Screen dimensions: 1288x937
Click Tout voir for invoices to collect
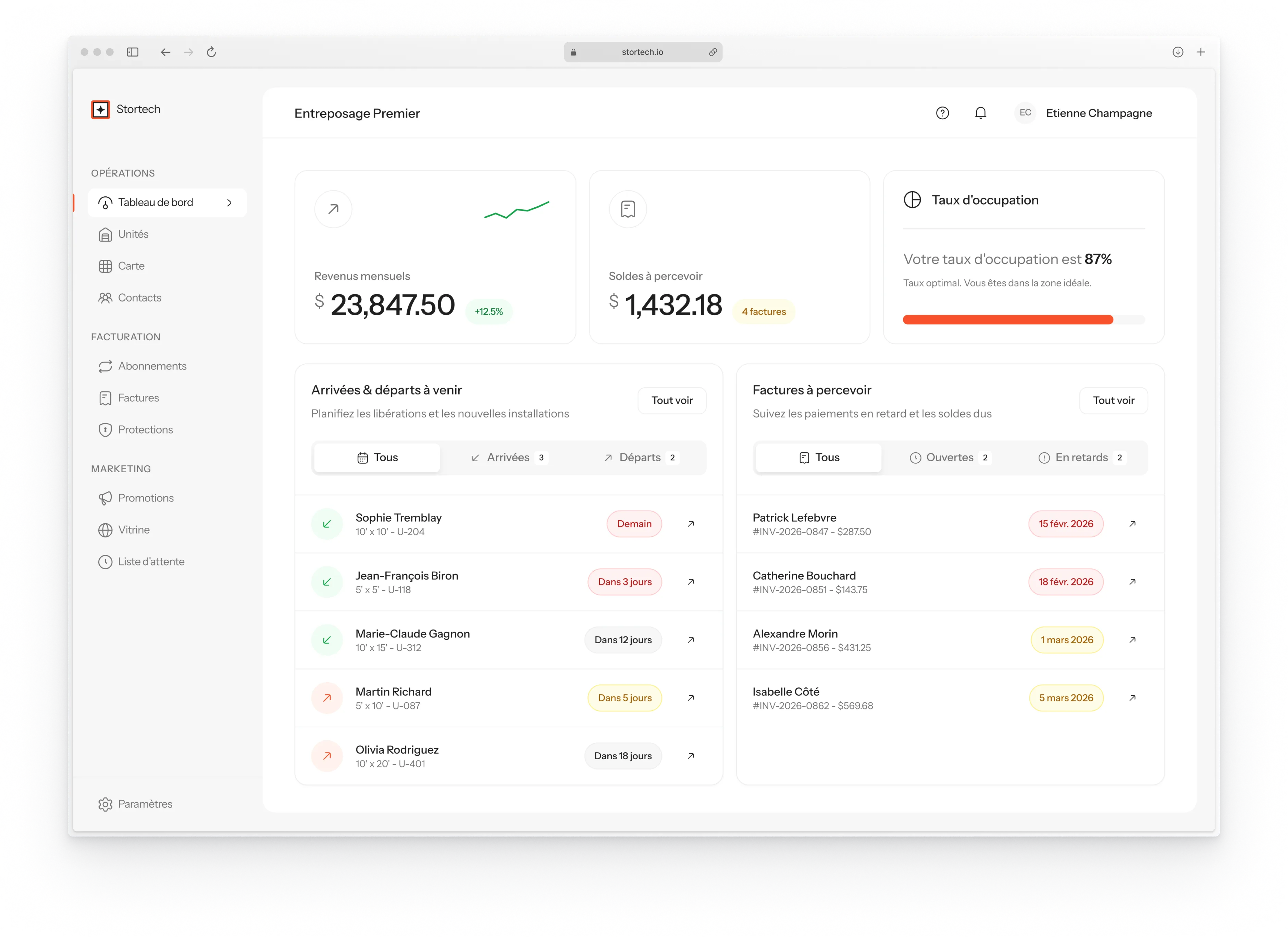pyautogui.click(x=1114, y=400)
